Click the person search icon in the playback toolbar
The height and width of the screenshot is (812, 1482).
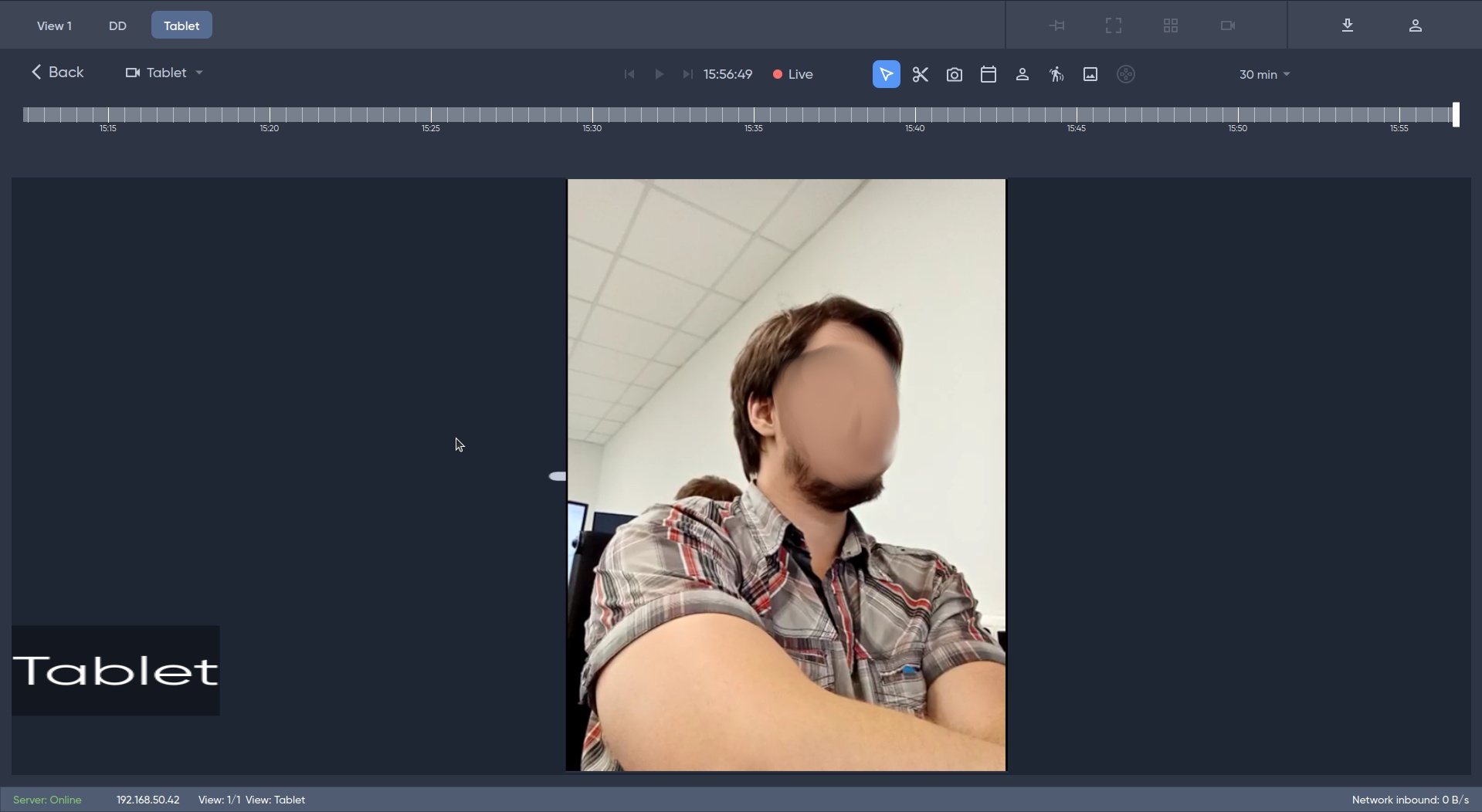1022,74
